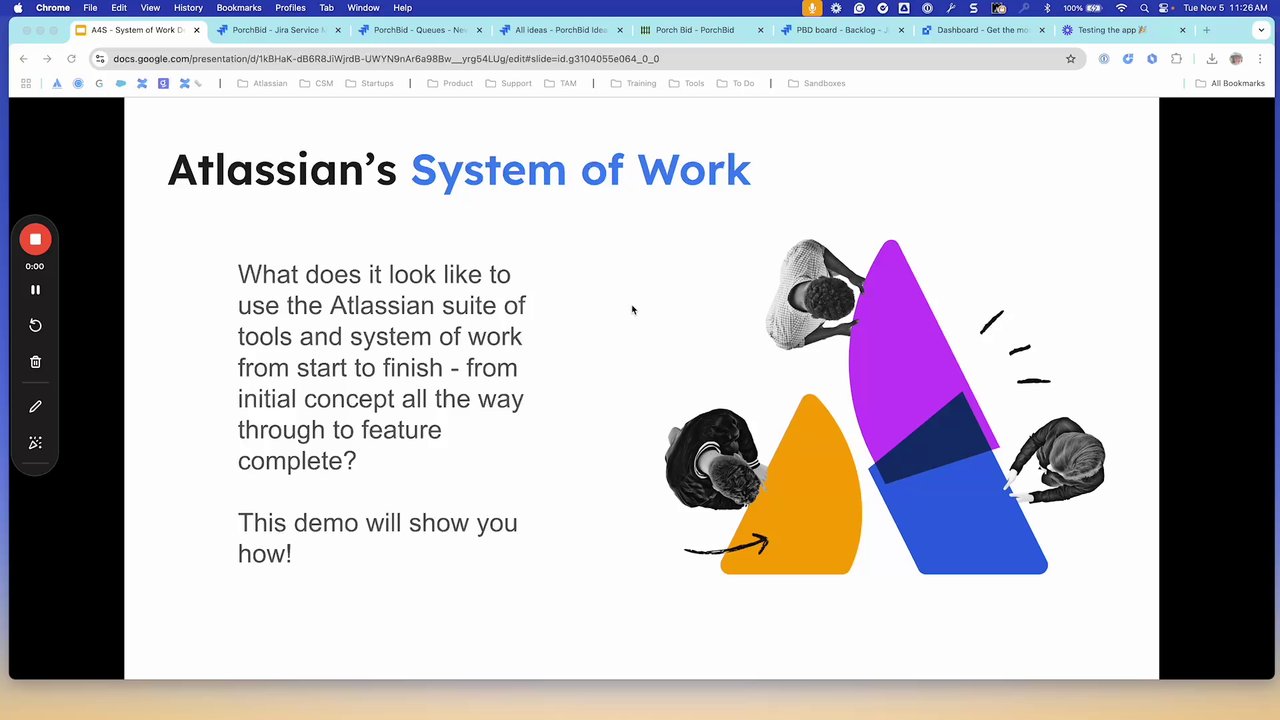This screenshot has width=1280, height=720.
Task: Open the Product bookmarks folder
Action: click(450, 83)
